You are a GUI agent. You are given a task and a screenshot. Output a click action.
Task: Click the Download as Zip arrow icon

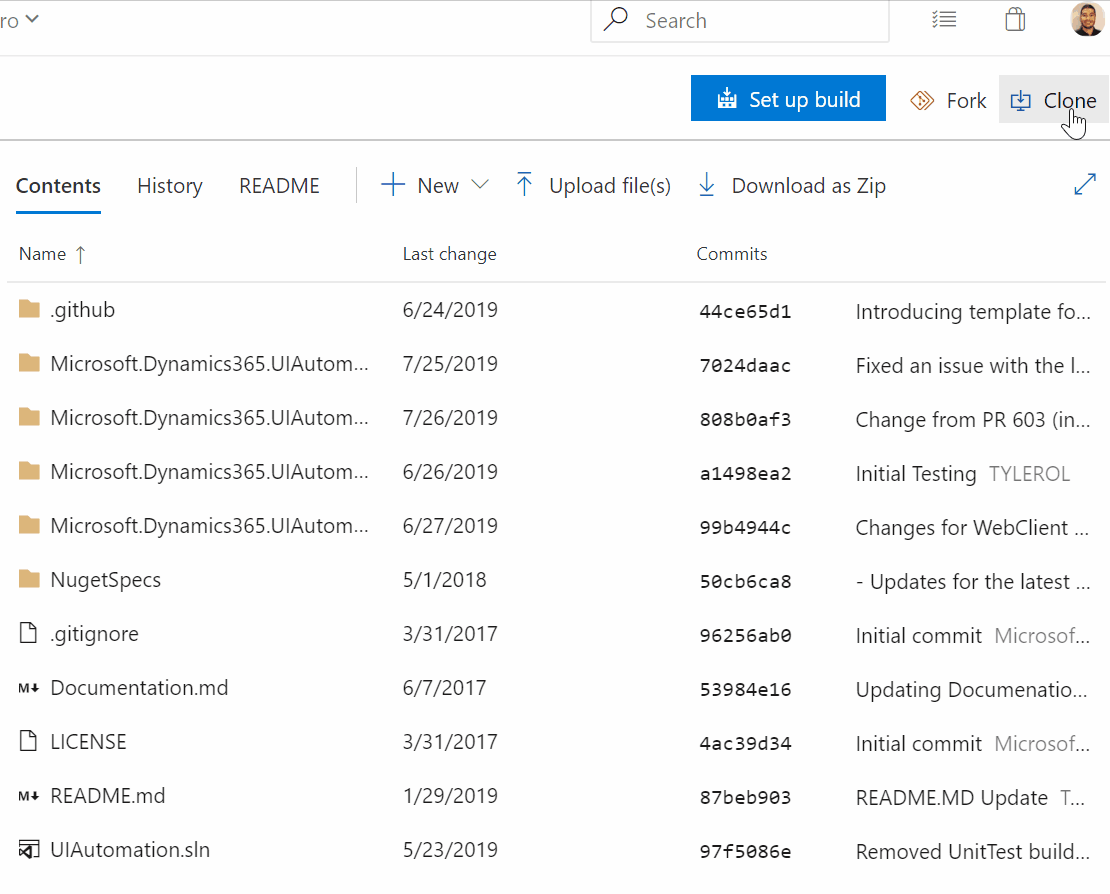[x=707, y=185]
